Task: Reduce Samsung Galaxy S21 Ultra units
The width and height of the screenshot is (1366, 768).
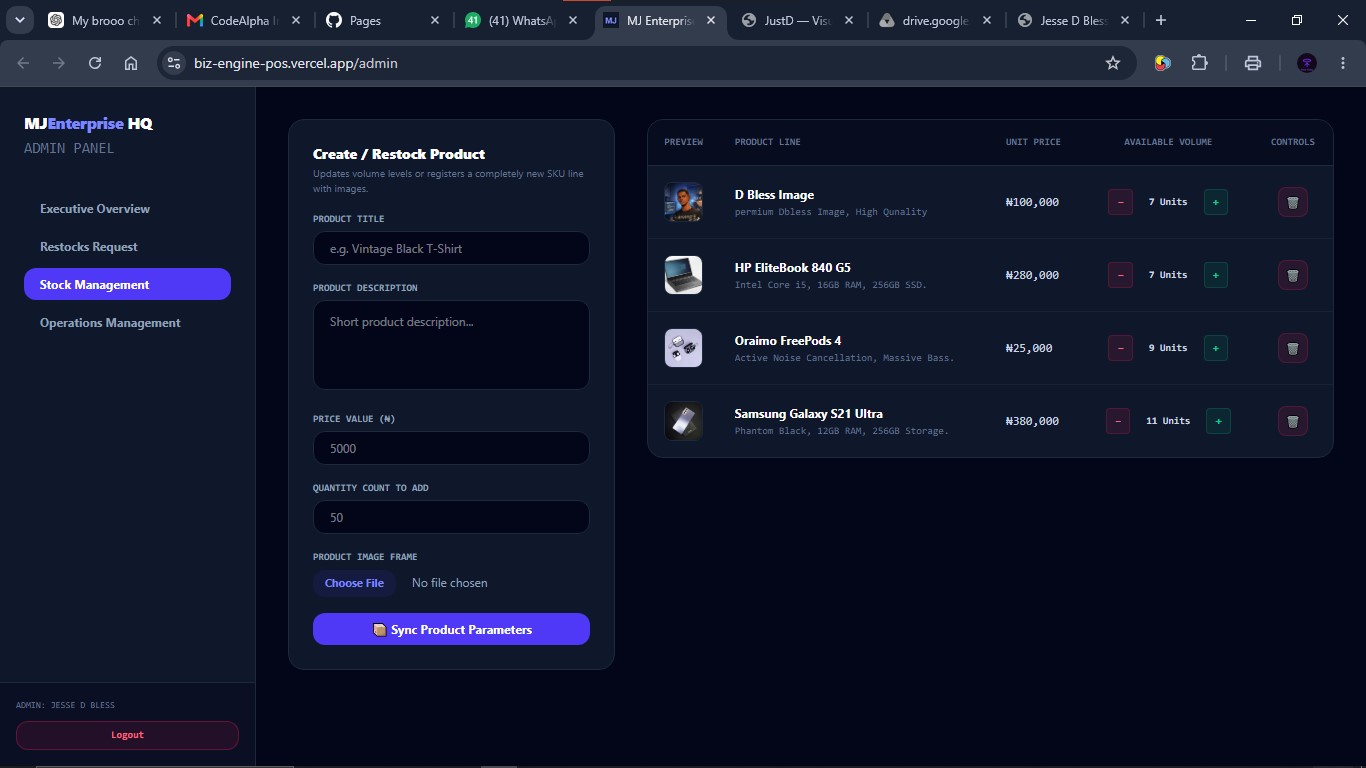Action: pos(1118,421)
